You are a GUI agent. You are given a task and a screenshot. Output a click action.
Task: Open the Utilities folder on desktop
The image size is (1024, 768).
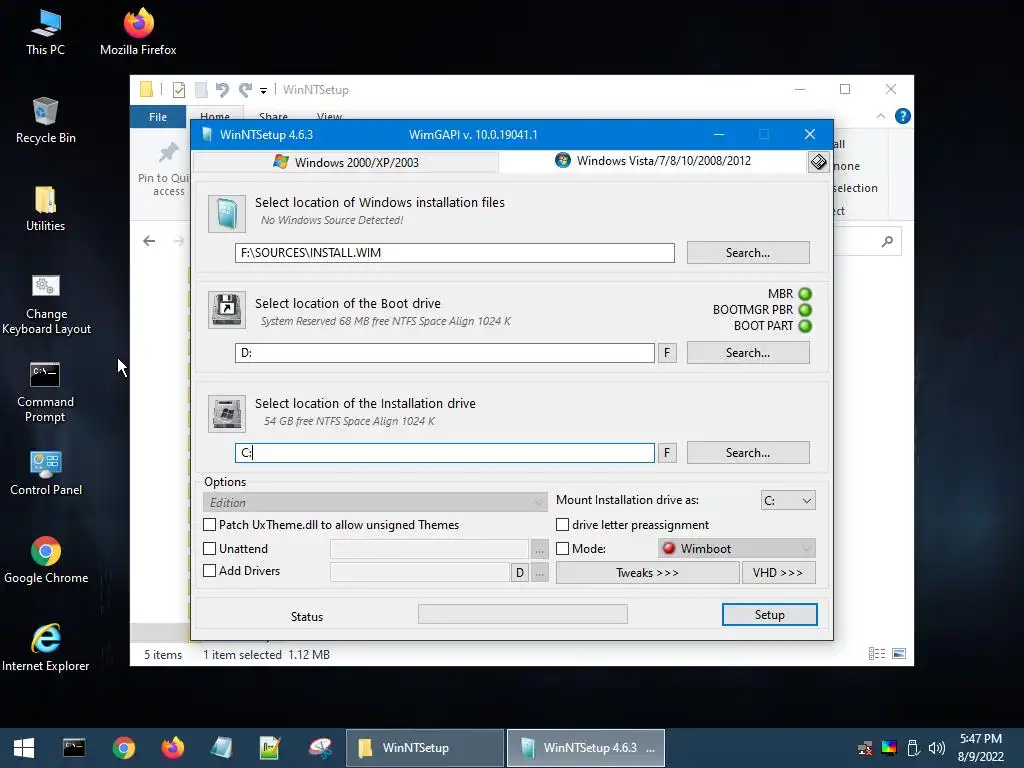46,208
